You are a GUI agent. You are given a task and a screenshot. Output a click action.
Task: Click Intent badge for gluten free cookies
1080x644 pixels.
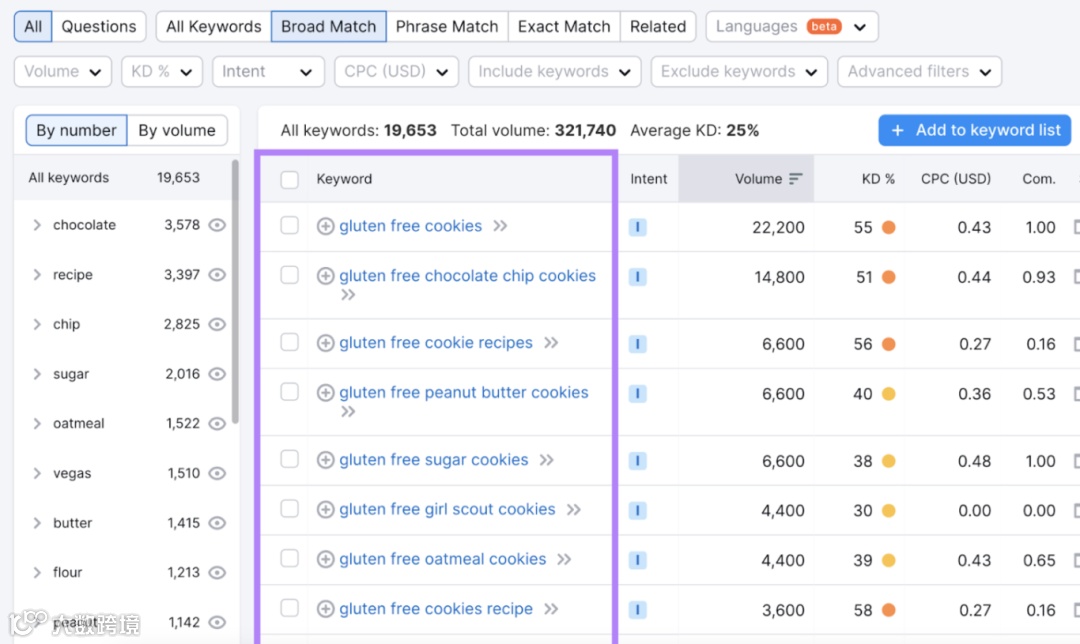click(638, 228)
